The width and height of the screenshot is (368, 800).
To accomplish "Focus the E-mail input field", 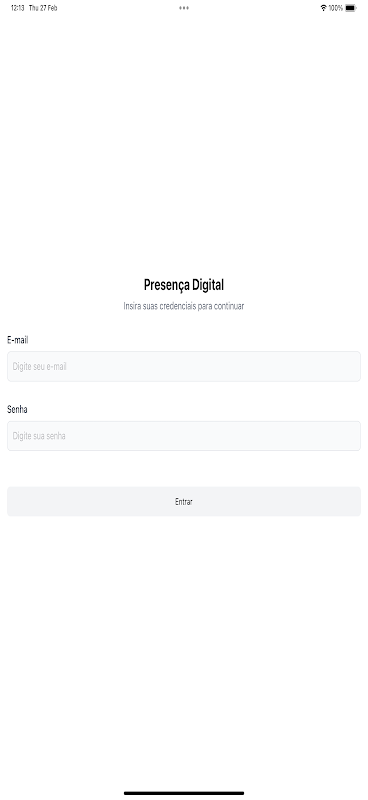I will click(184, 366).
